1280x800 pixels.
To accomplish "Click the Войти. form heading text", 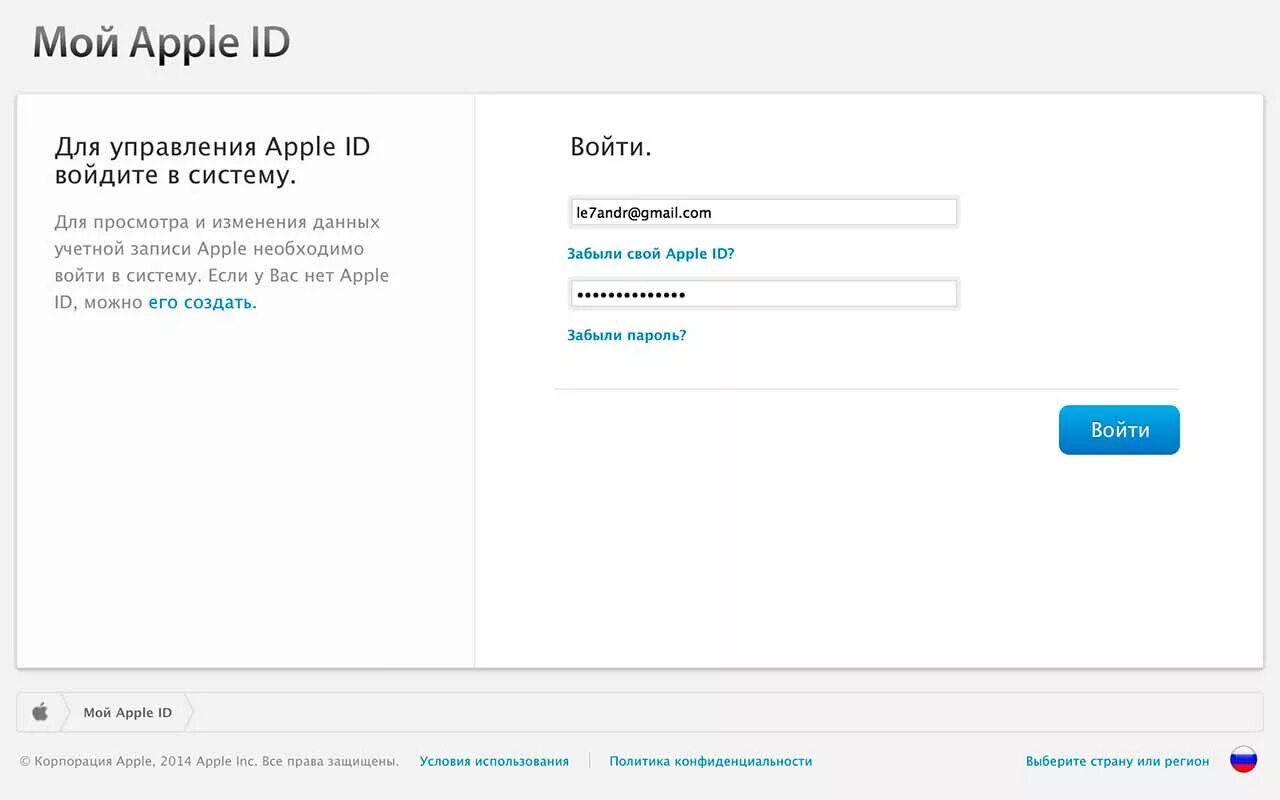I will click(x=611, y=147).
